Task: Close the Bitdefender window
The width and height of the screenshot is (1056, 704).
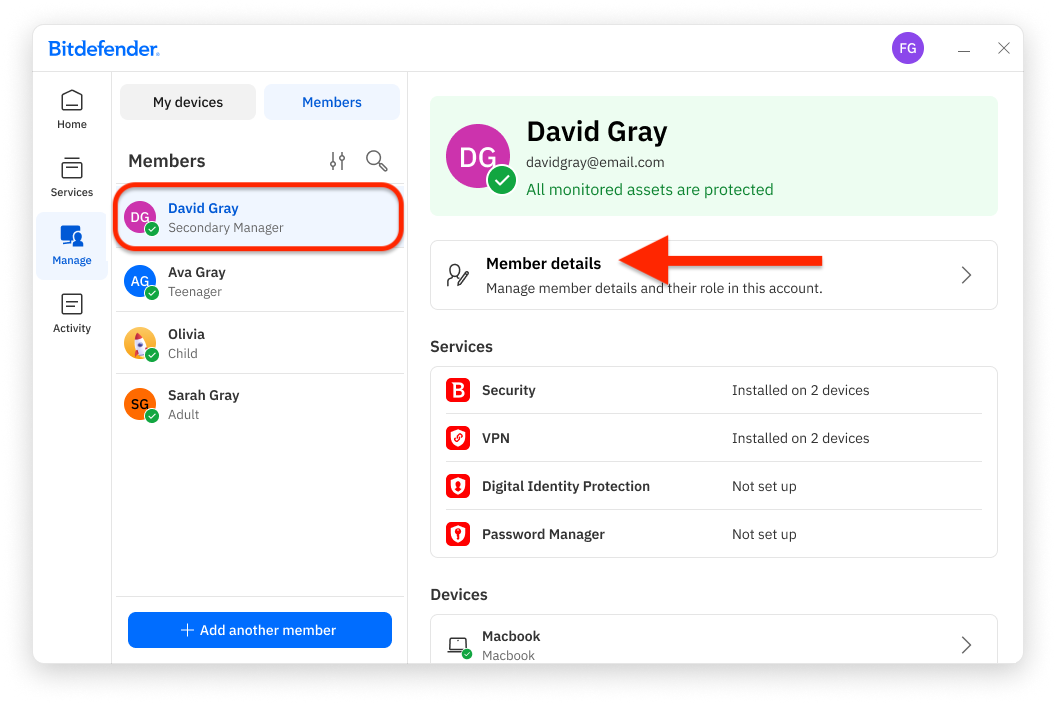Action: 1003,48
